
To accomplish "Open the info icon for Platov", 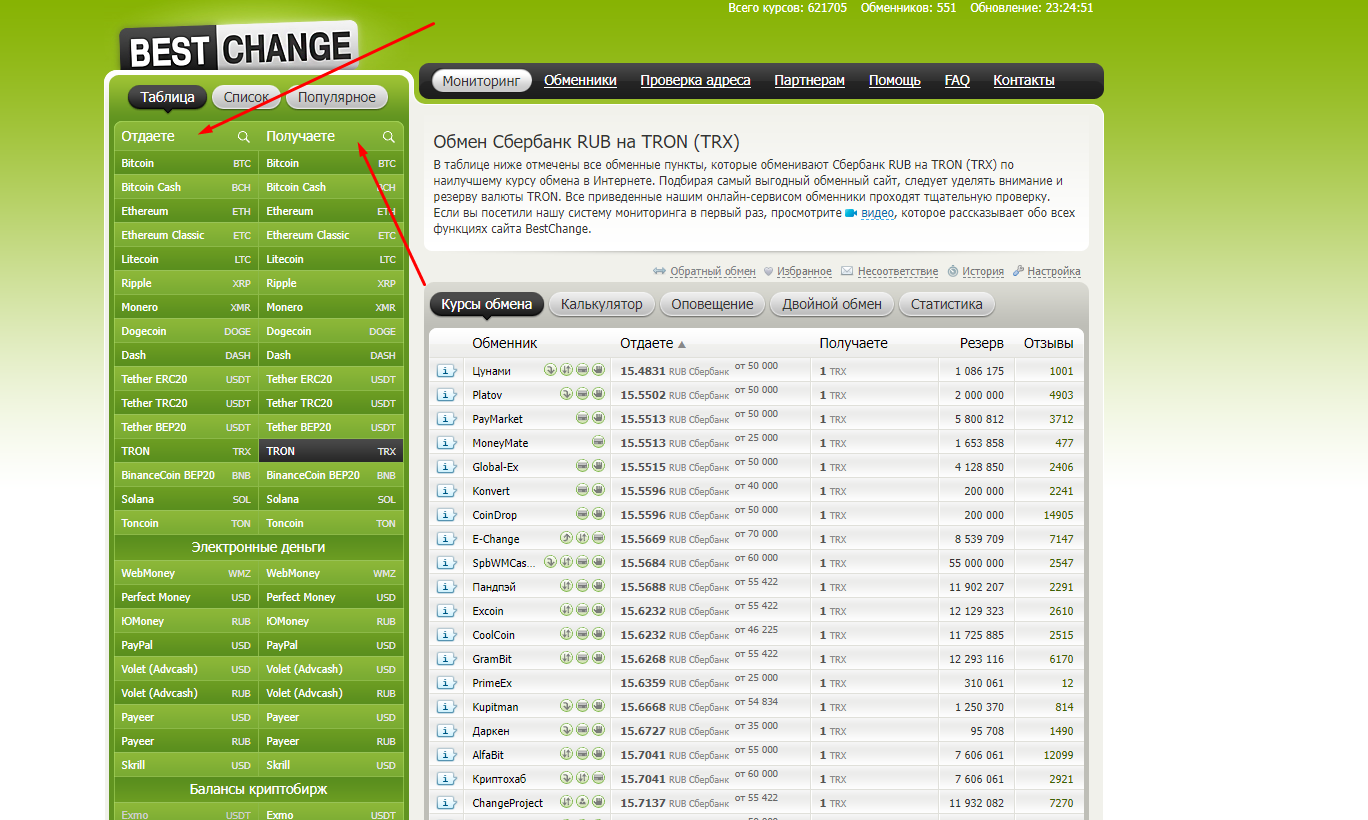I will click(446, 395).
